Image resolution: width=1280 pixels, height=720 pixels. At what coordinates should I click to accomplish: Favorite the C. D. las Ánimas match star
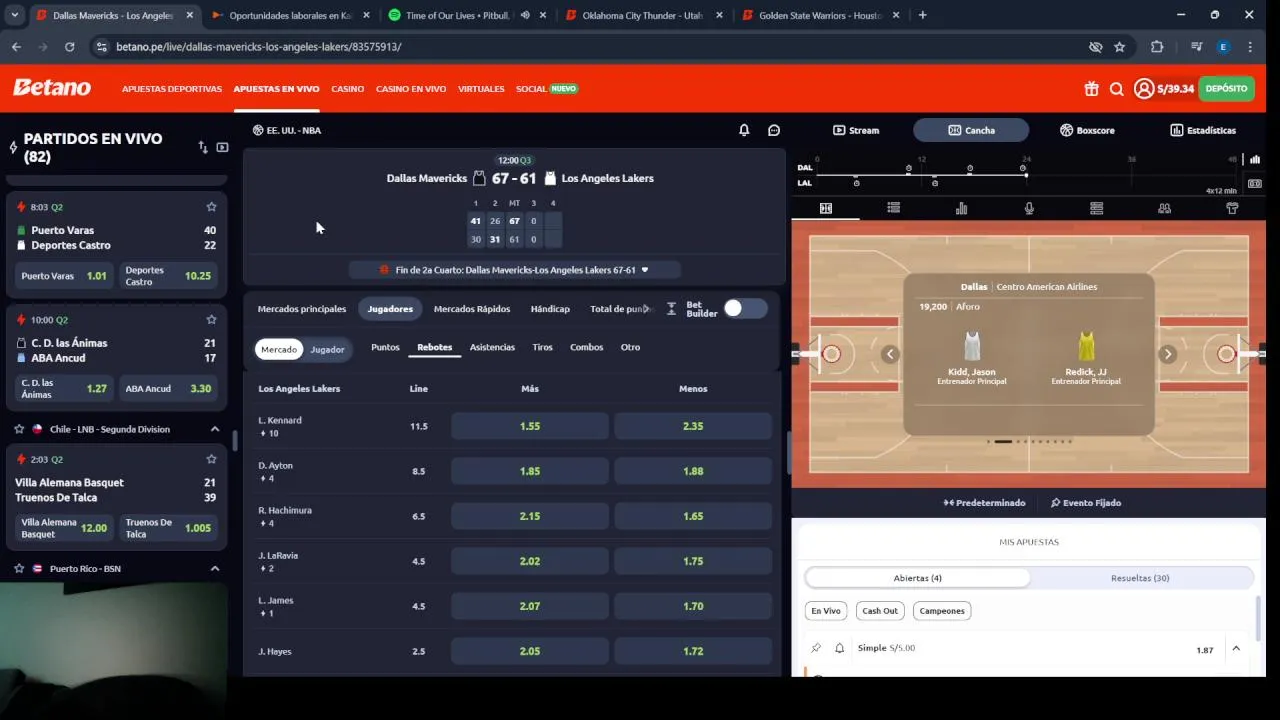coord(211,320)
